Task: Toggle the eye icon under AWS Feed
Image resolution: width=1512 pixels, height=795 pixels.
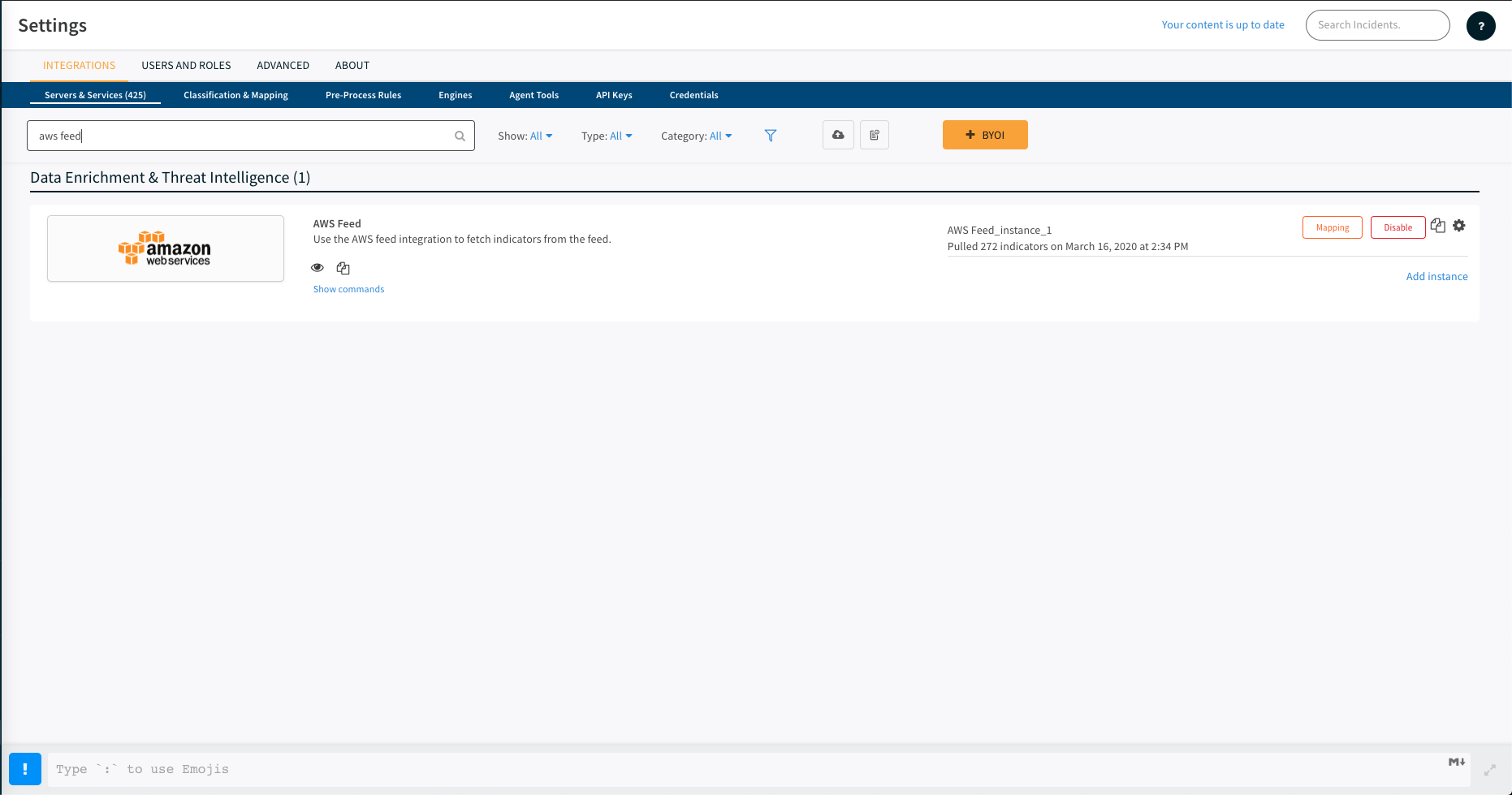Action: coord(318,268)
